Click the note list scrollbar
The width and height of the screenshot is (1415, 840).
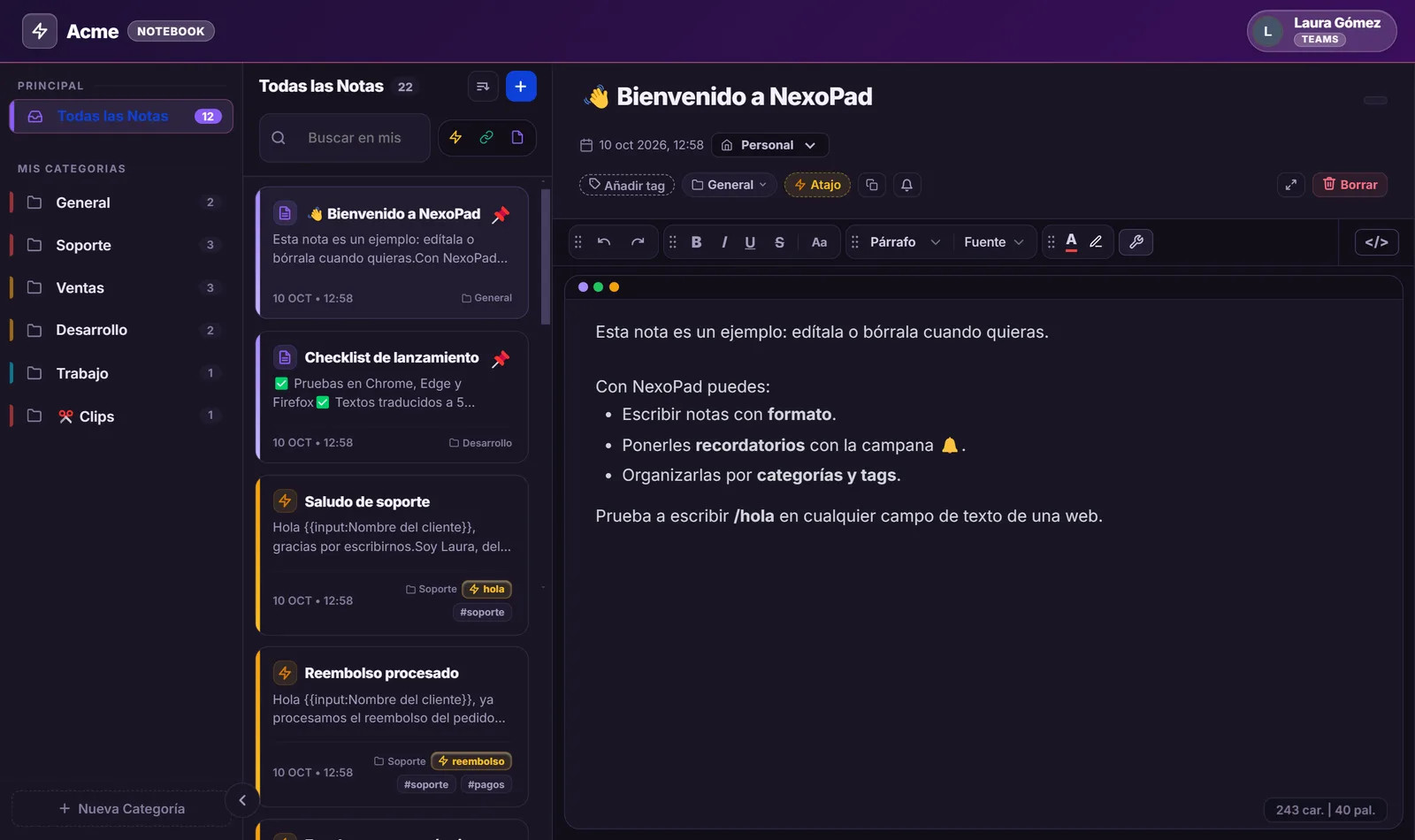coord(546,256)
